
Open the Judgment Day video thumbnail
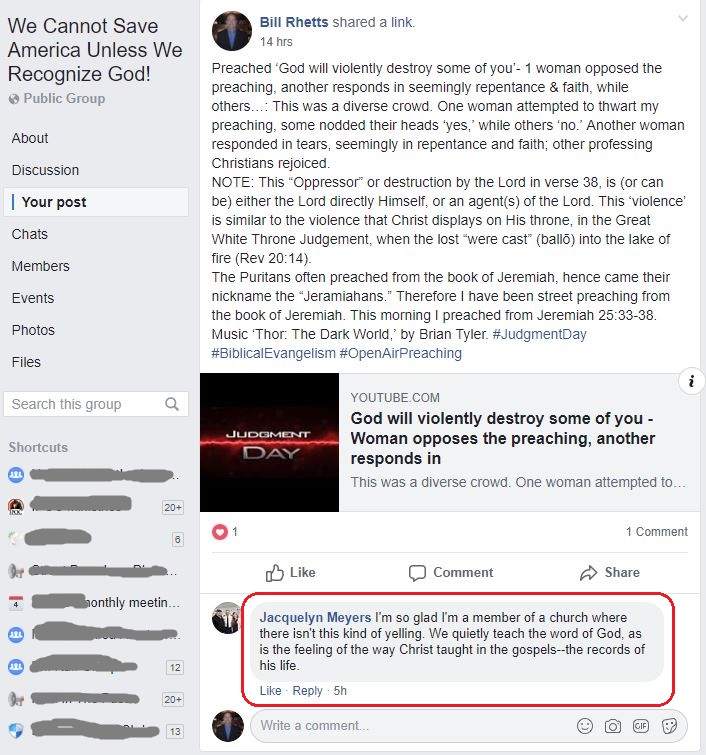pyautogui.click(x=269, y=443)
